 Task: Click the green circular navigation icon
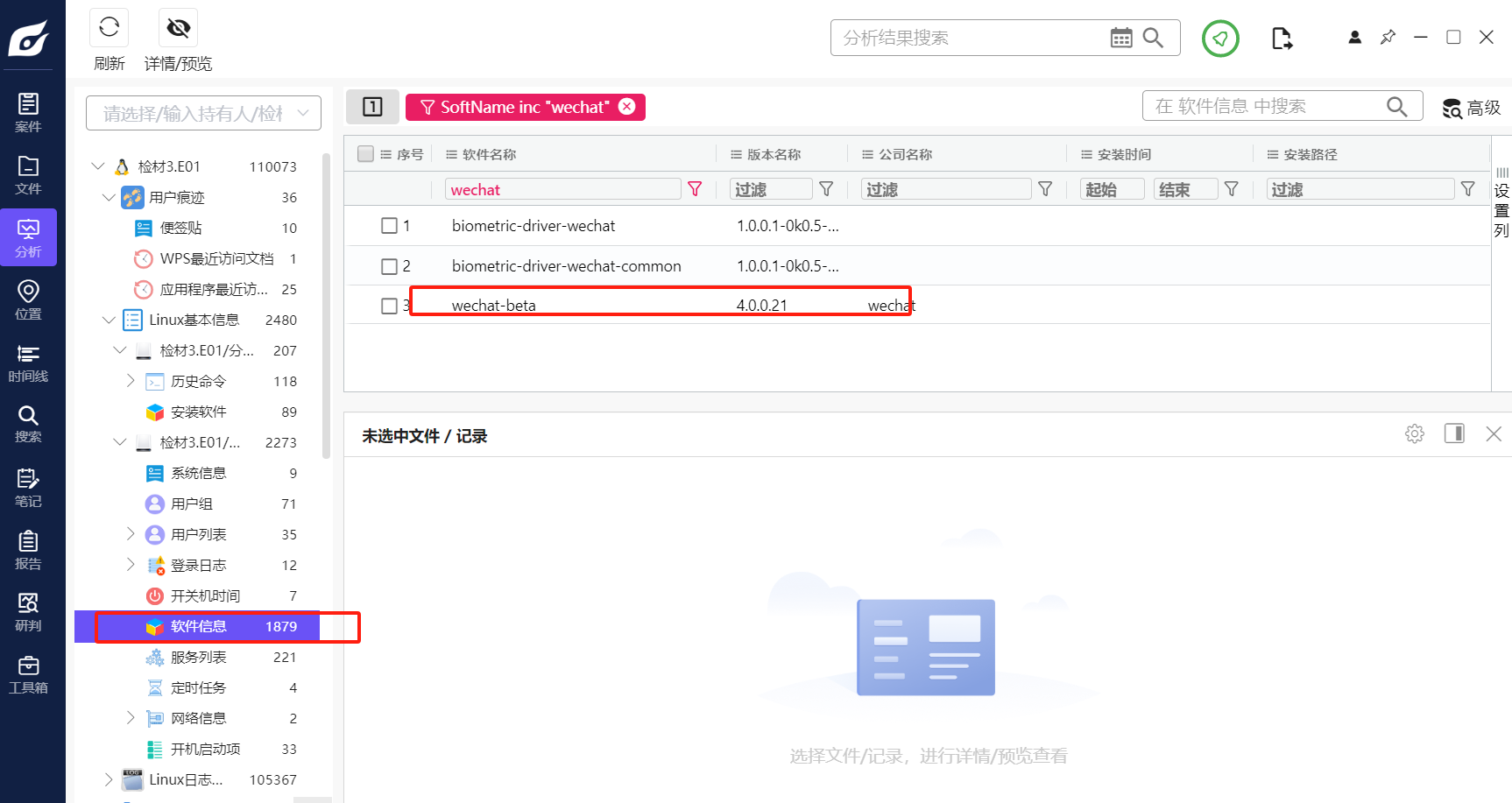click(x=1220, y=39)
